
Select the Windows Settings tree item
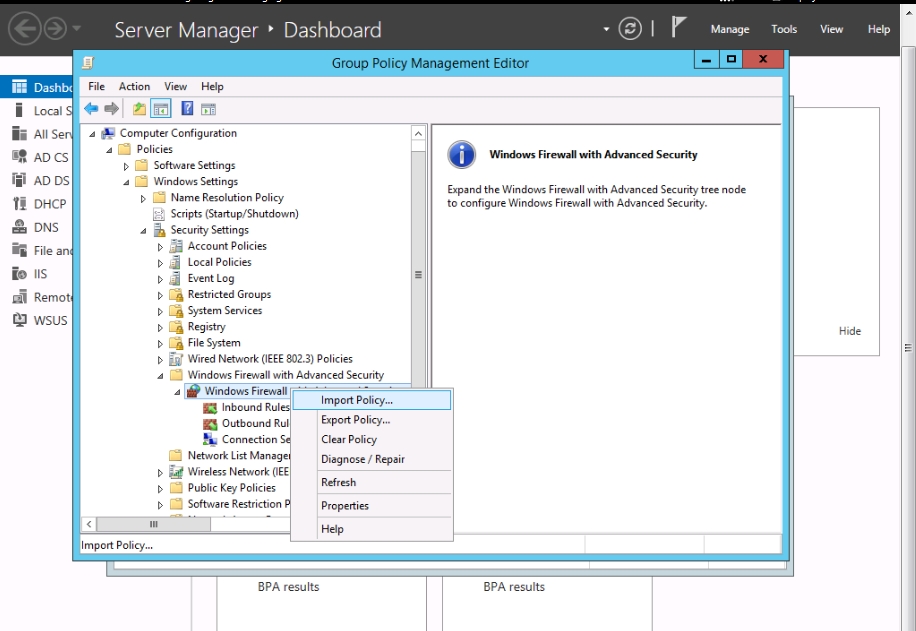click(196, 182)
